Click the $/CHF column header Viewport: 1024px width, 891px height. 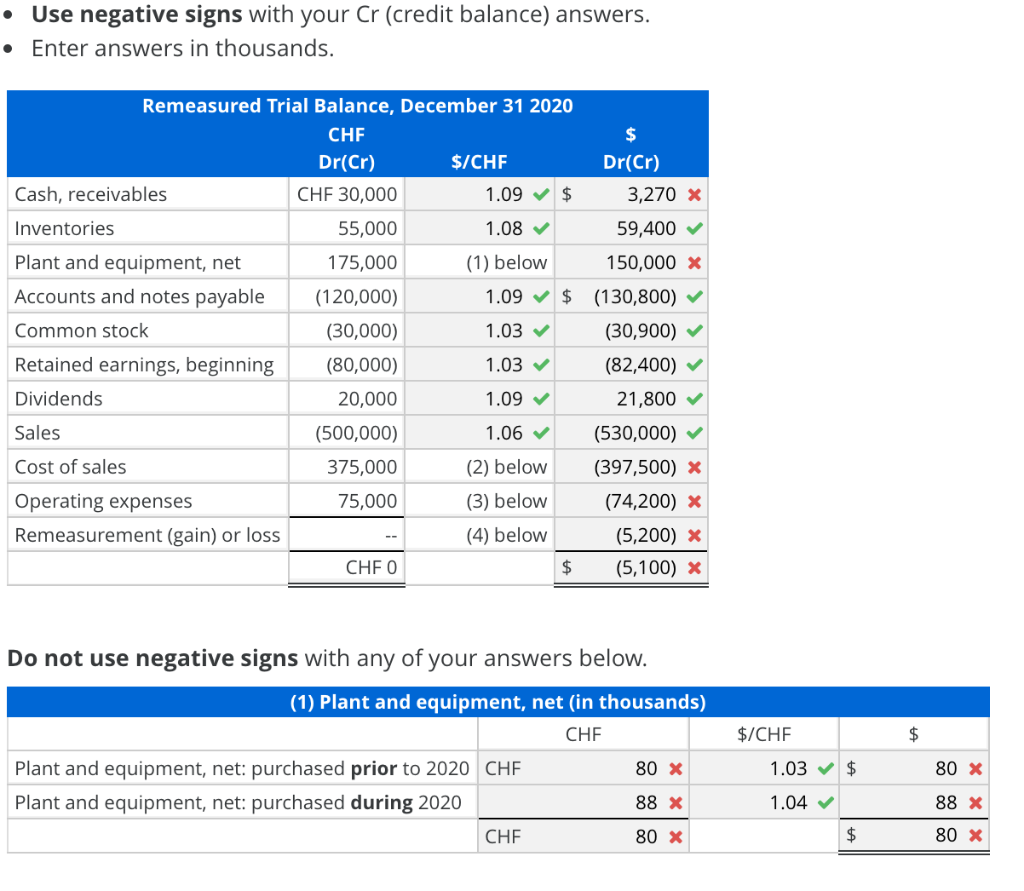(479, 161)
